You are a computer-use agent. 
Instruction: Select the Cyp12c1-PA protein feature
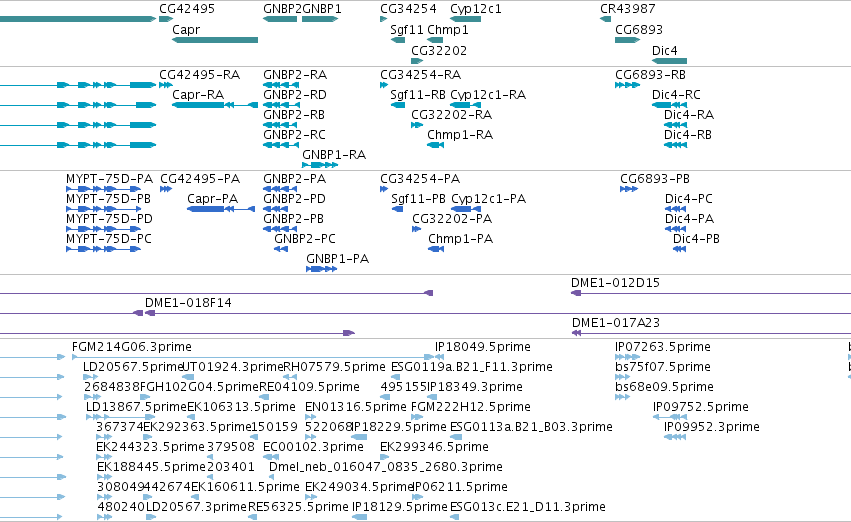466,209
